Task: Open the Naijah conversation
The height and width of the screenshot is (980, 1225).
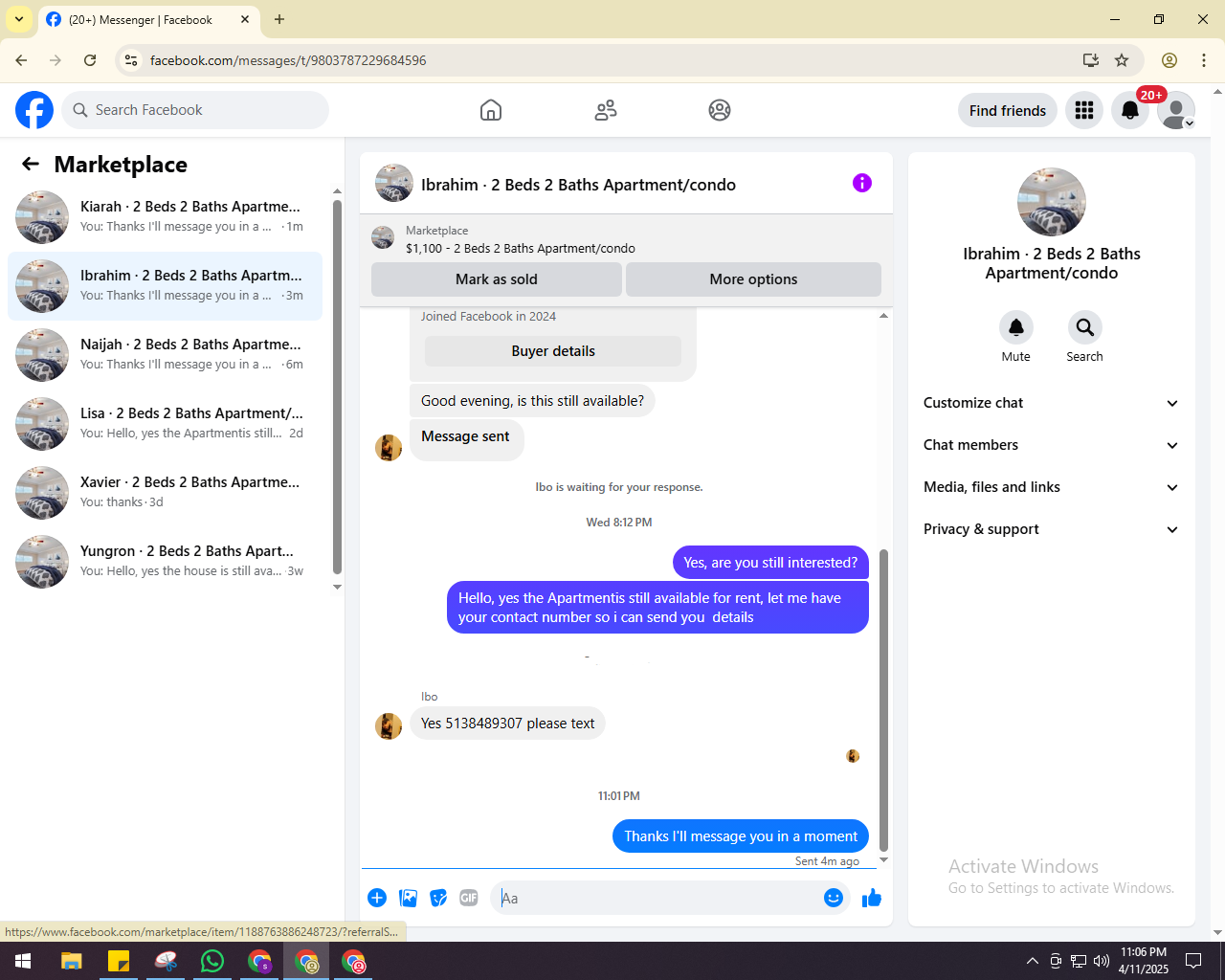Action: pyautogui.click(x=165, y=355)
